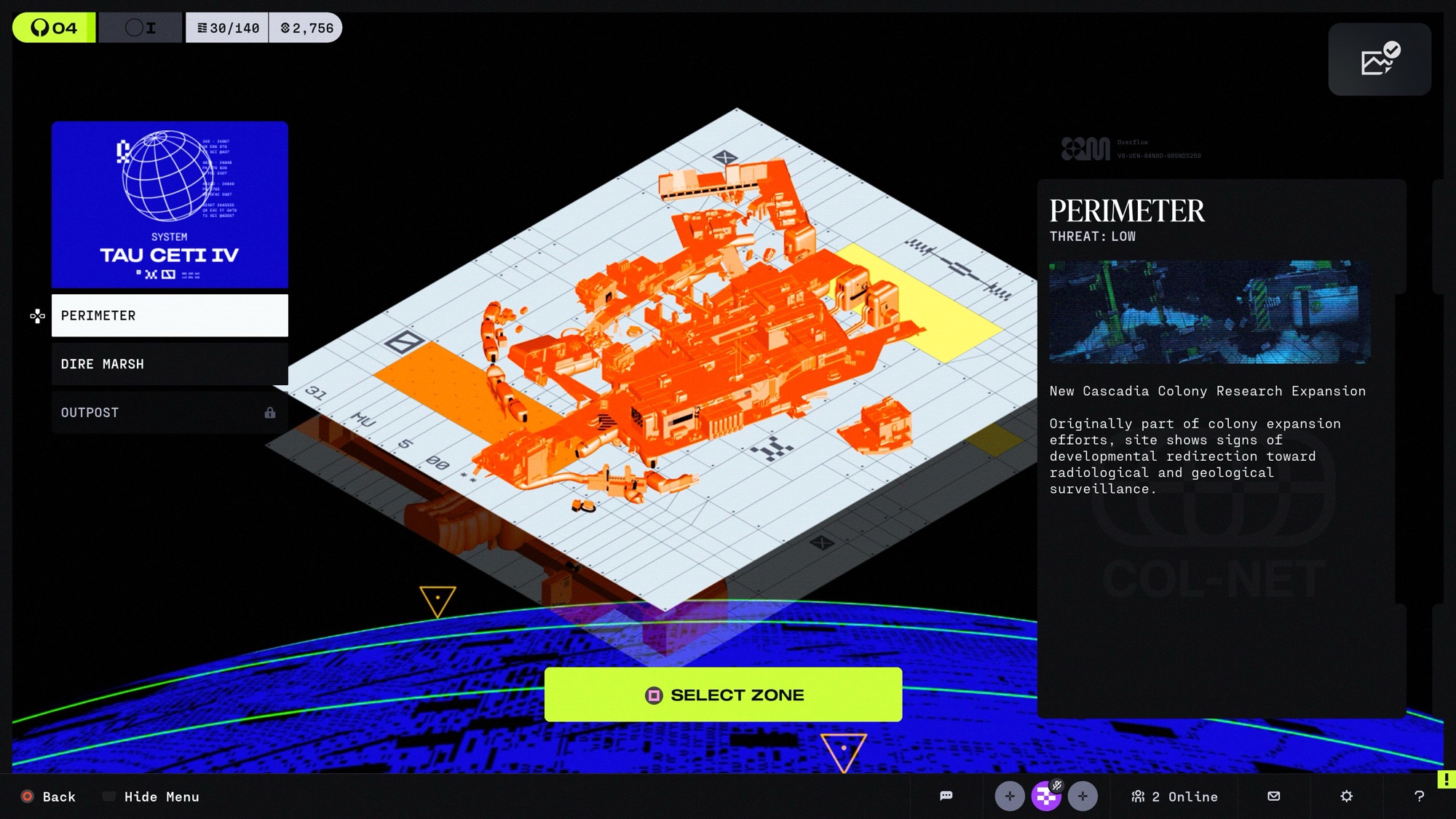Image resolution: width=1456 pixels, height=819 pixels.
Task: Open the chat bubble icon
Action: click(x=946, y=796)
